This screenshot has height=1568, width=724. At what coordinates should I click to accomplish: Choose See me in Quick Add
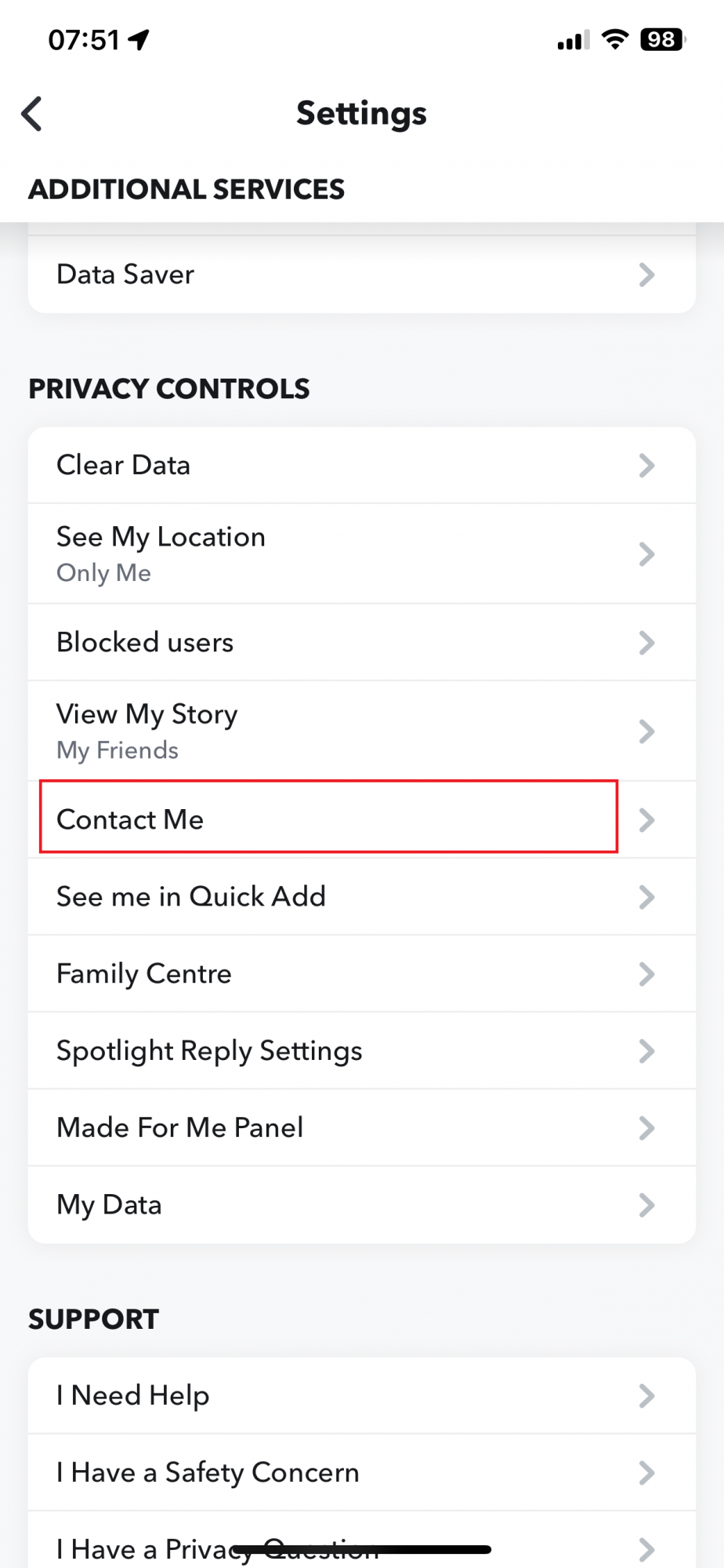pyautogui.click(x=362, y=897)
